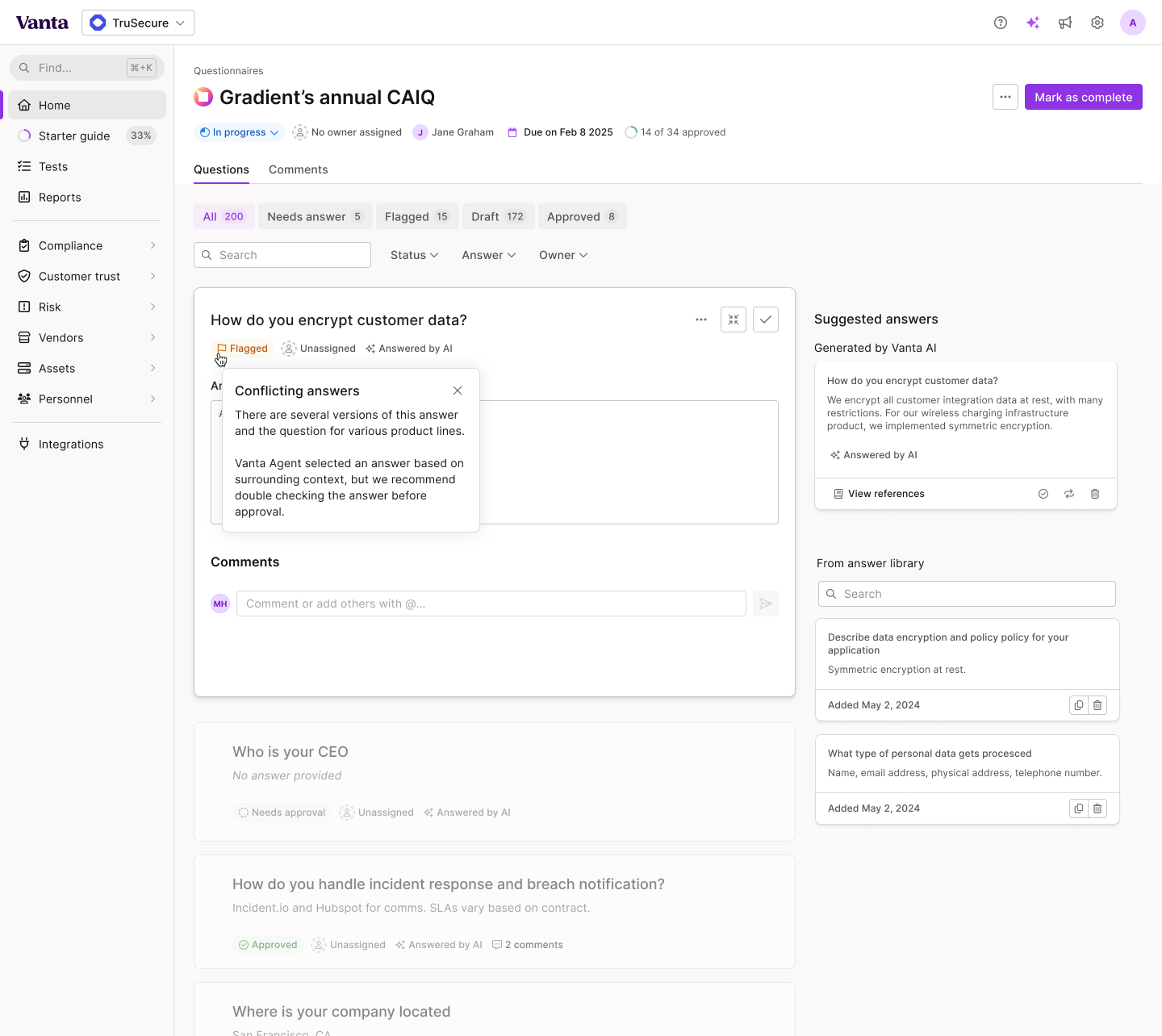Accept the AI suggested answer

click(1043, 494)
